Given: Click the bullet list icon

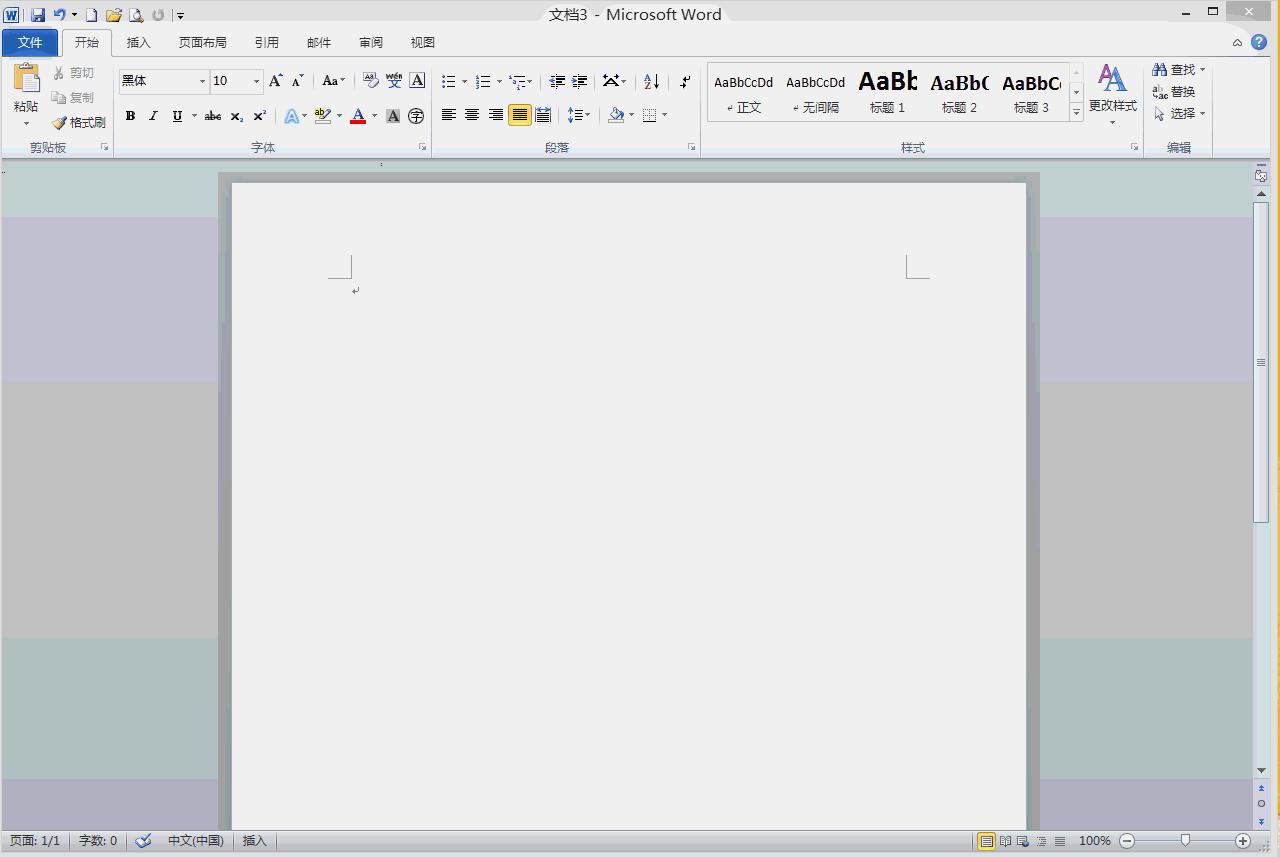Looking at the screenshot, I should click(449, 82).
